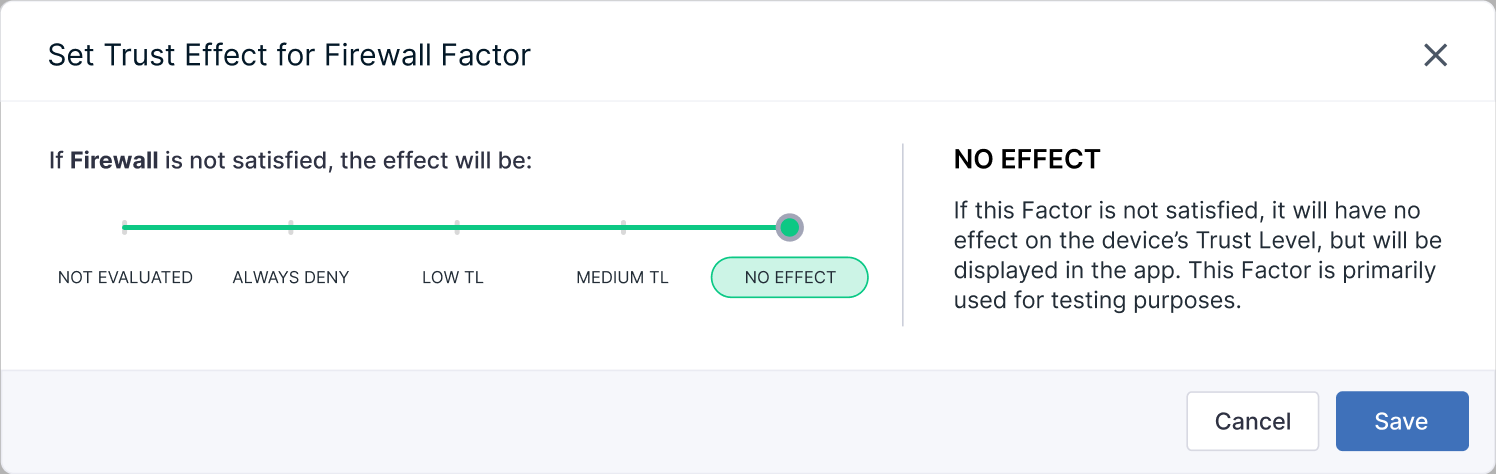Viewport: 1496px width, 474px height.
Task: Choose the ALWAYS DENY effect label
Action: tap(291, 278)
